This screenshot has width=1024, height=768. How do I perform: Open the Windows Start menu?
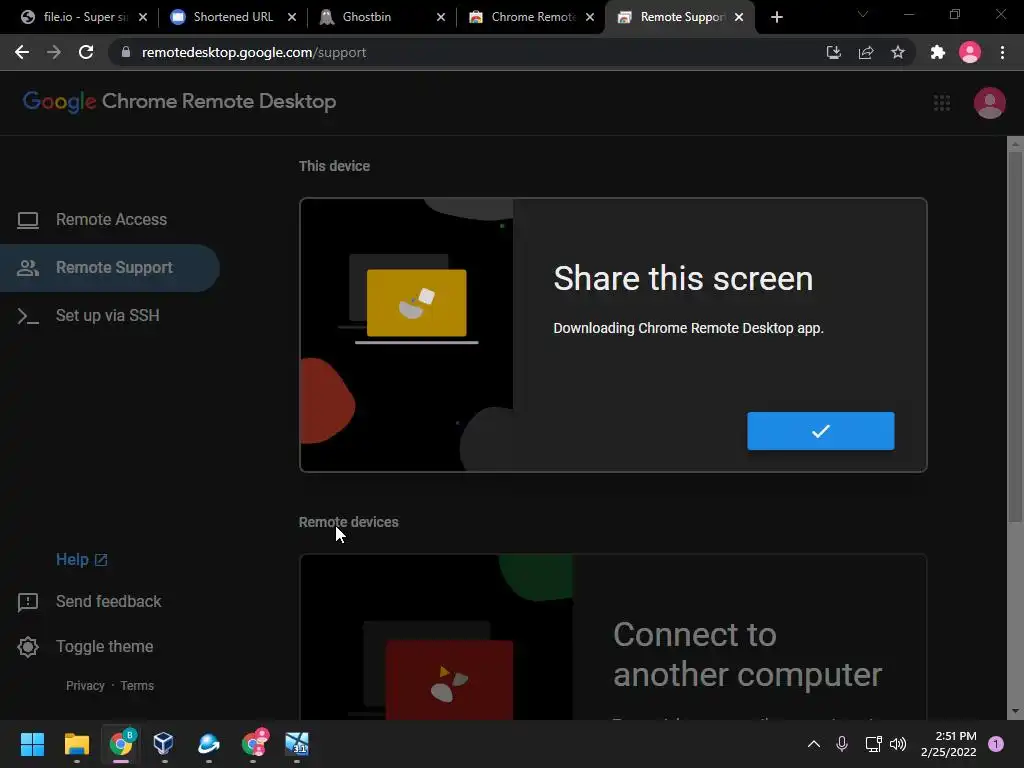pyautogui.click(x=32, y=744)
